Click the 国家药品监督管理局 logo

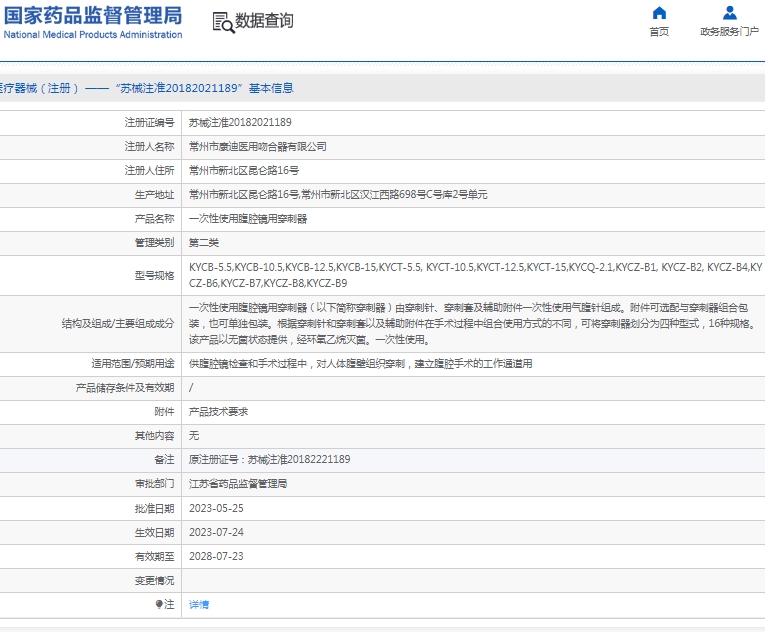click(x=92, y=15)
